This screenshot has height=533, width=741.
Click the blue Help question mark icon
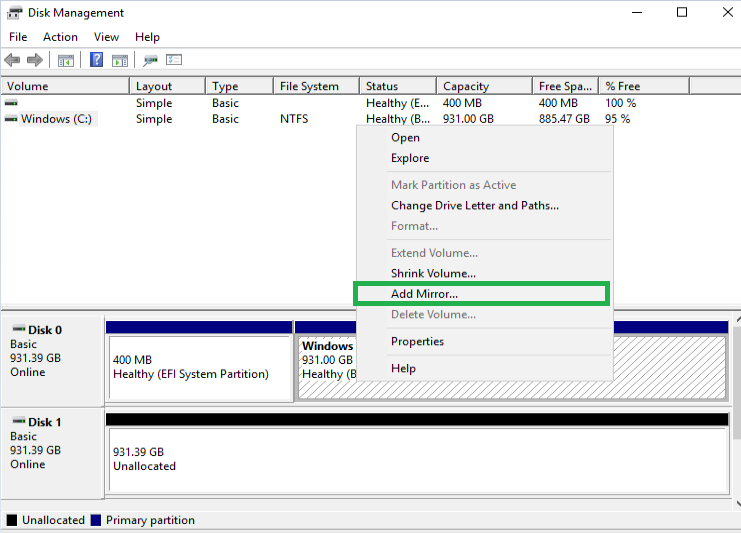tap(97, 60)
